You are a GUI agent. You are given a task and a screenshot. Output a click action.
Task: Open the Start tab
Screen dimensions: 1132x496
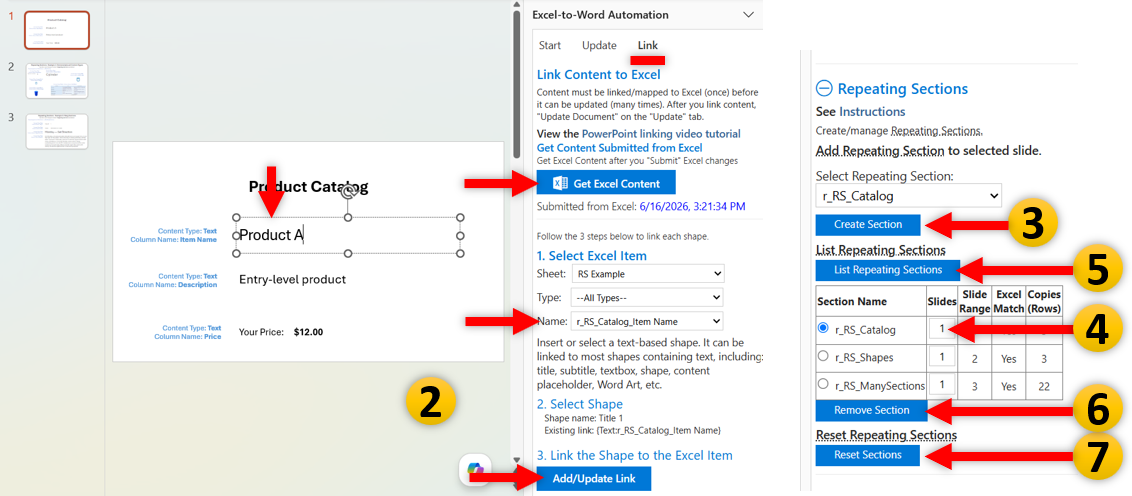click(549, 45)
